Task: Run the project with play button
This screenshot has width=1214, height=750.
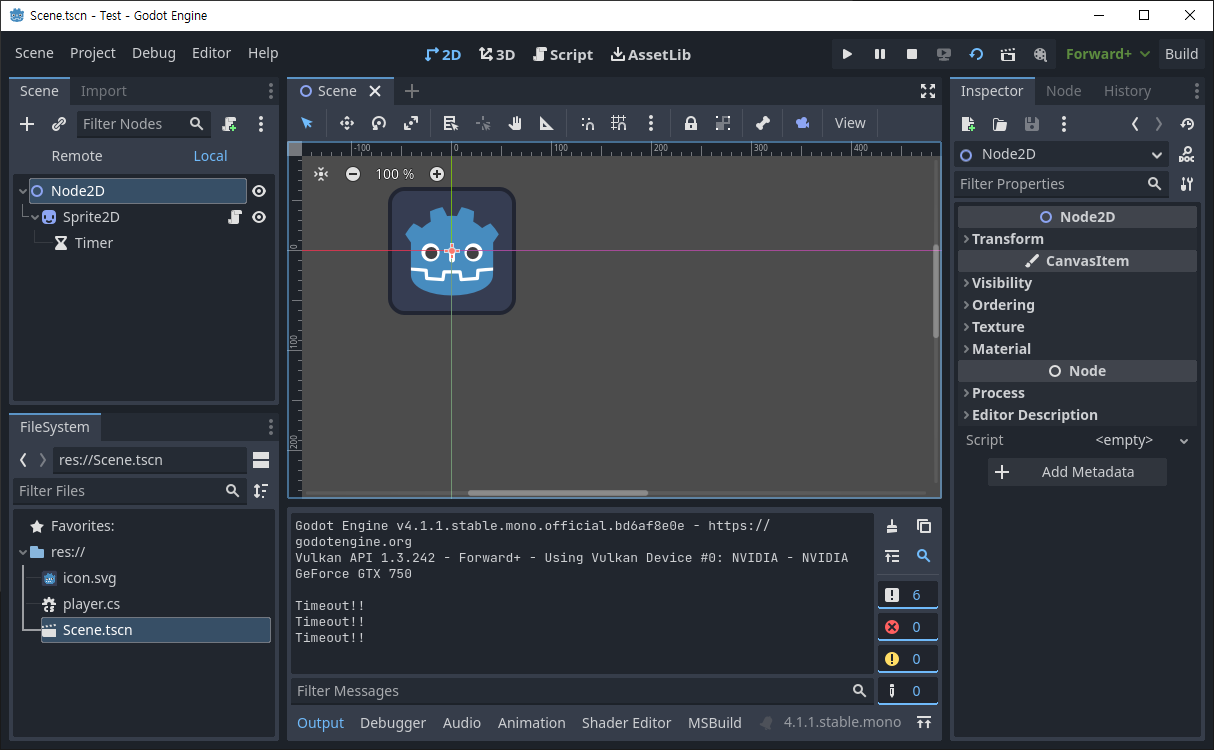Action: click(x=847, y=54)
